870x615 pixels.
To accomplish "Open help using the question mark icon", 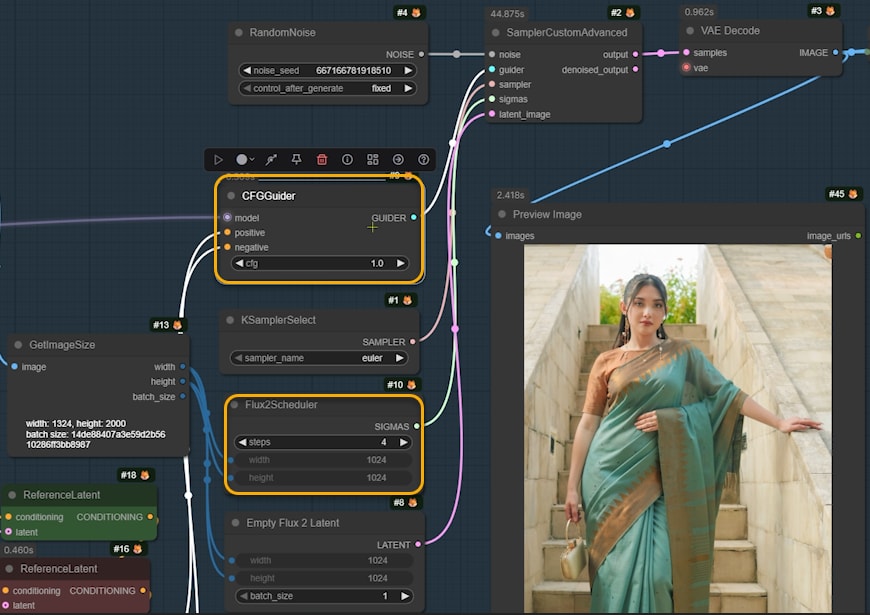I will (x=424, y=159).
